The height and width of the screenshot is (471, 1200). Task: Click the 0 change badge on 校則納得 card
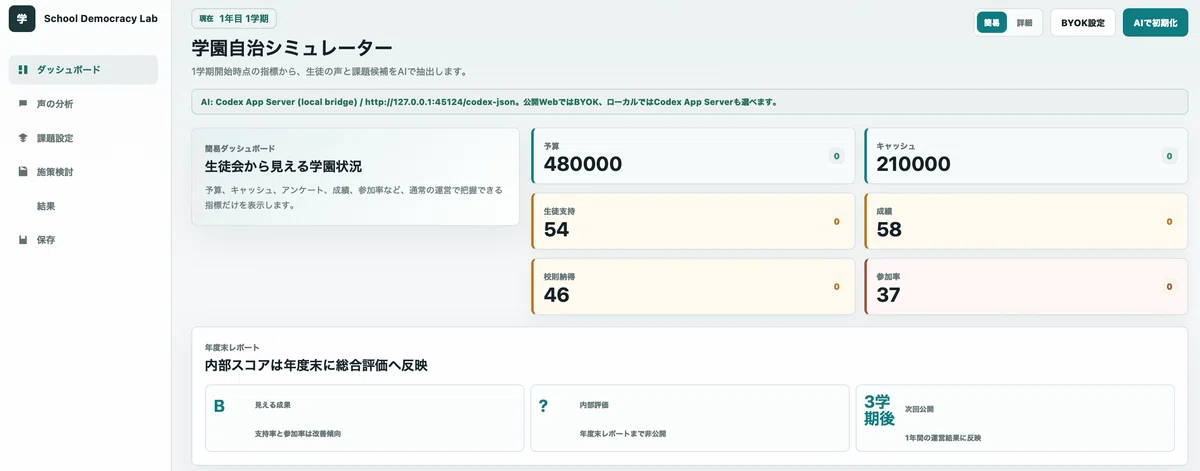coord(837,287)
